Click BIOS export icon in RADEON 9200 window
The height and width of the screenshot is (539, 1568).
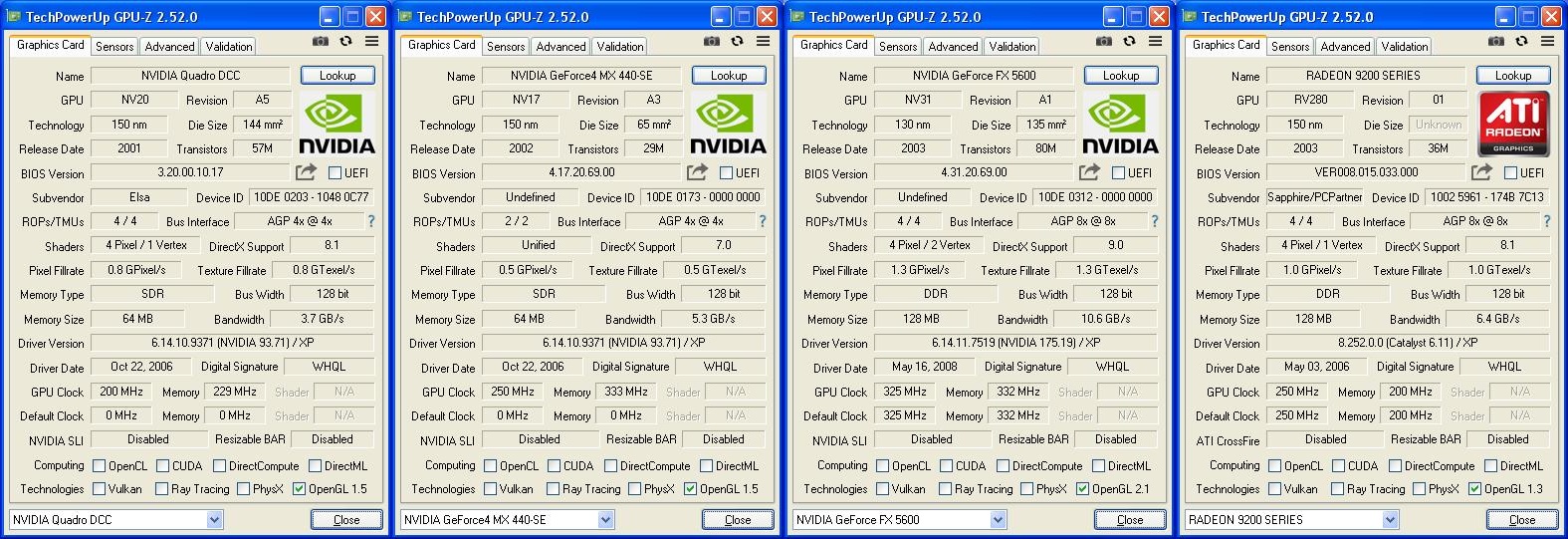1482,172
